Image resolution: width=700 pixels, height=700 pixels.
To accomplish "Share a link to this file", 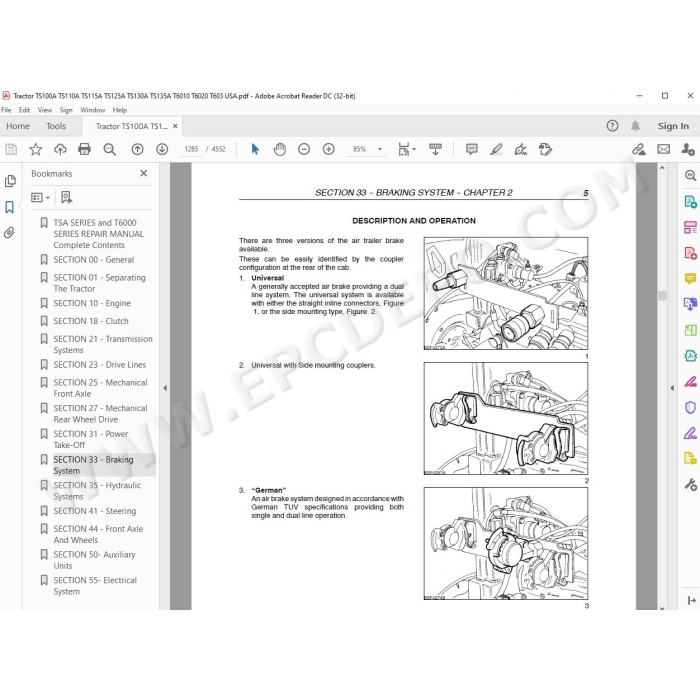I will [639, 149].
